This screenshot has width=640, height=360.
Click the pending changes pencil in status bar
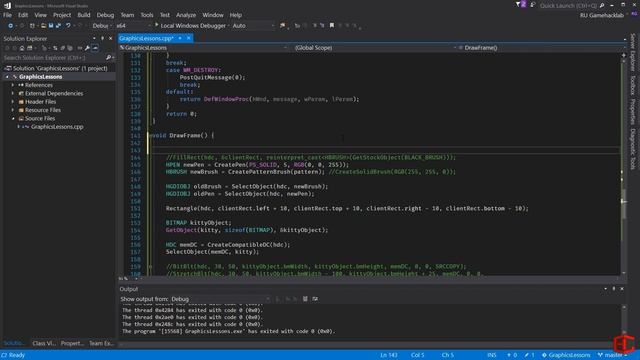[x=530, y=355]
